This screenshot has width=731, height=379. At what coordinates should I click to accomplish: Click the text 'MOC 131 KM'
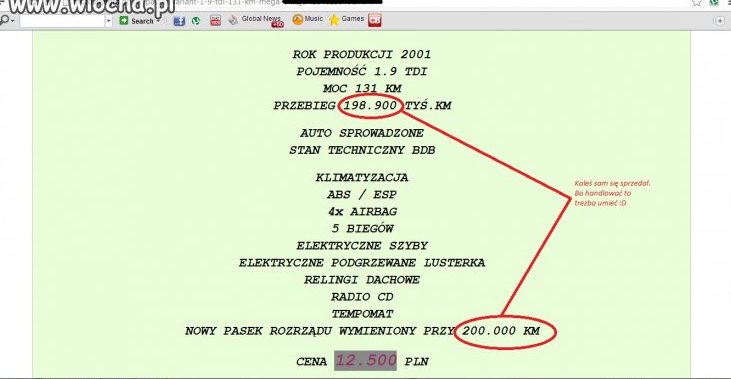[x=362, y=89]
